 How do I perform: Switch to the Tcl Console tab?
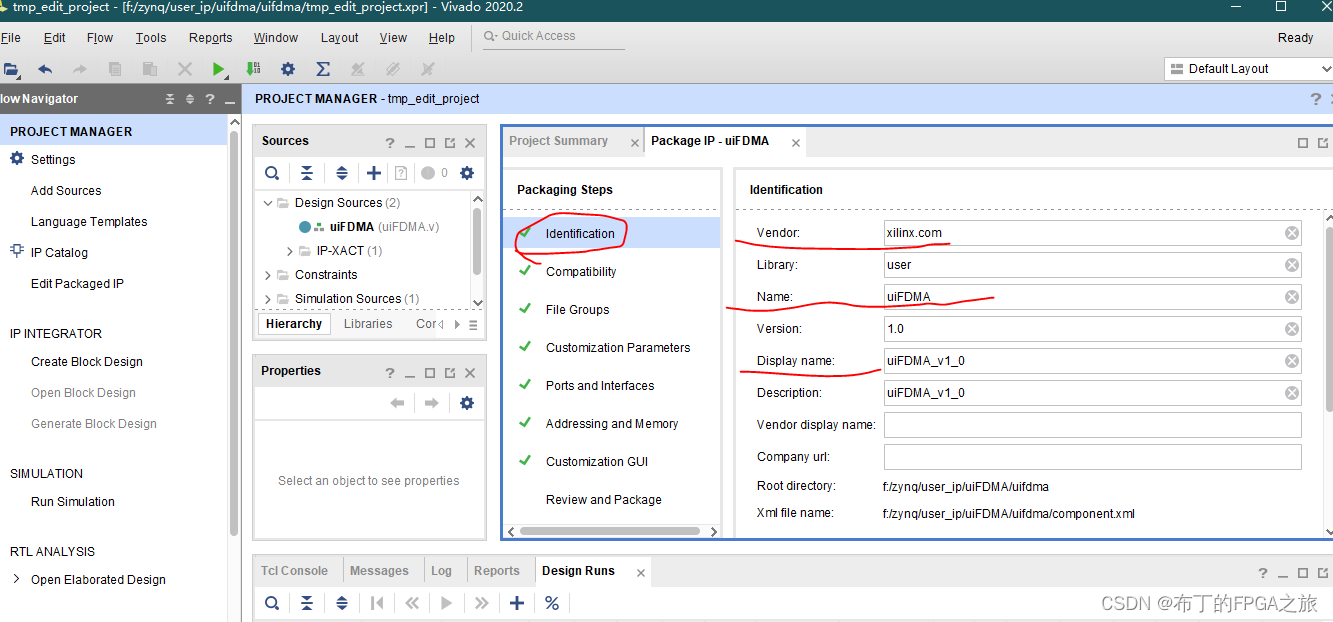[294, 571]
